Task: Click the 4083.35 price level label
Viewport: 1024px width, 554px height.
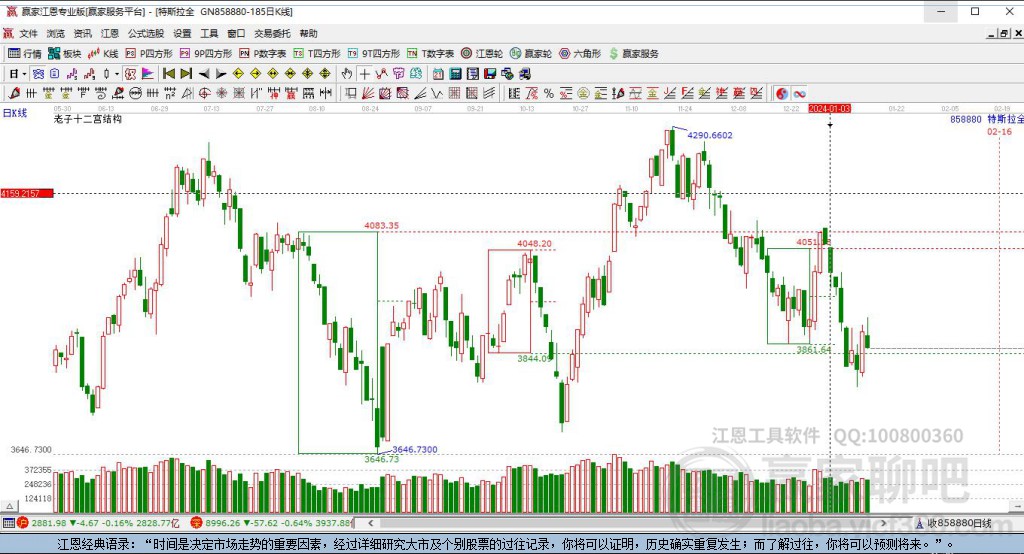Action: click(x=381, y=225)
